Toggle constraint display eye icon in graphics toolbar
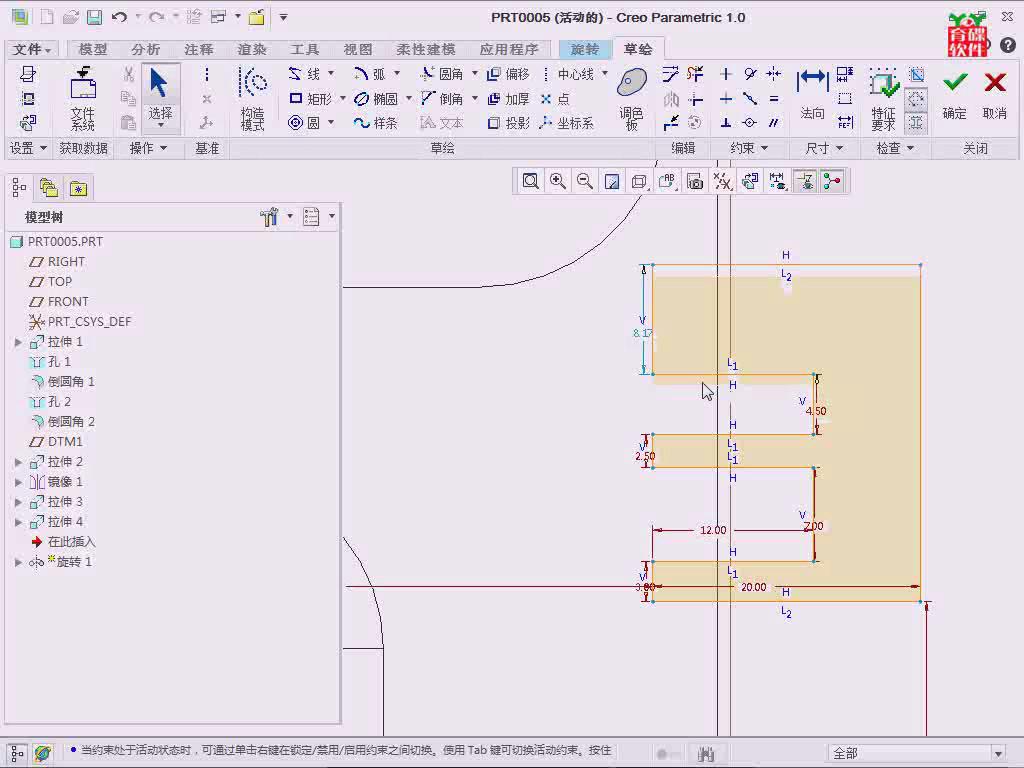Viewport: 1024px width, 768px height. tap(805, 181)
